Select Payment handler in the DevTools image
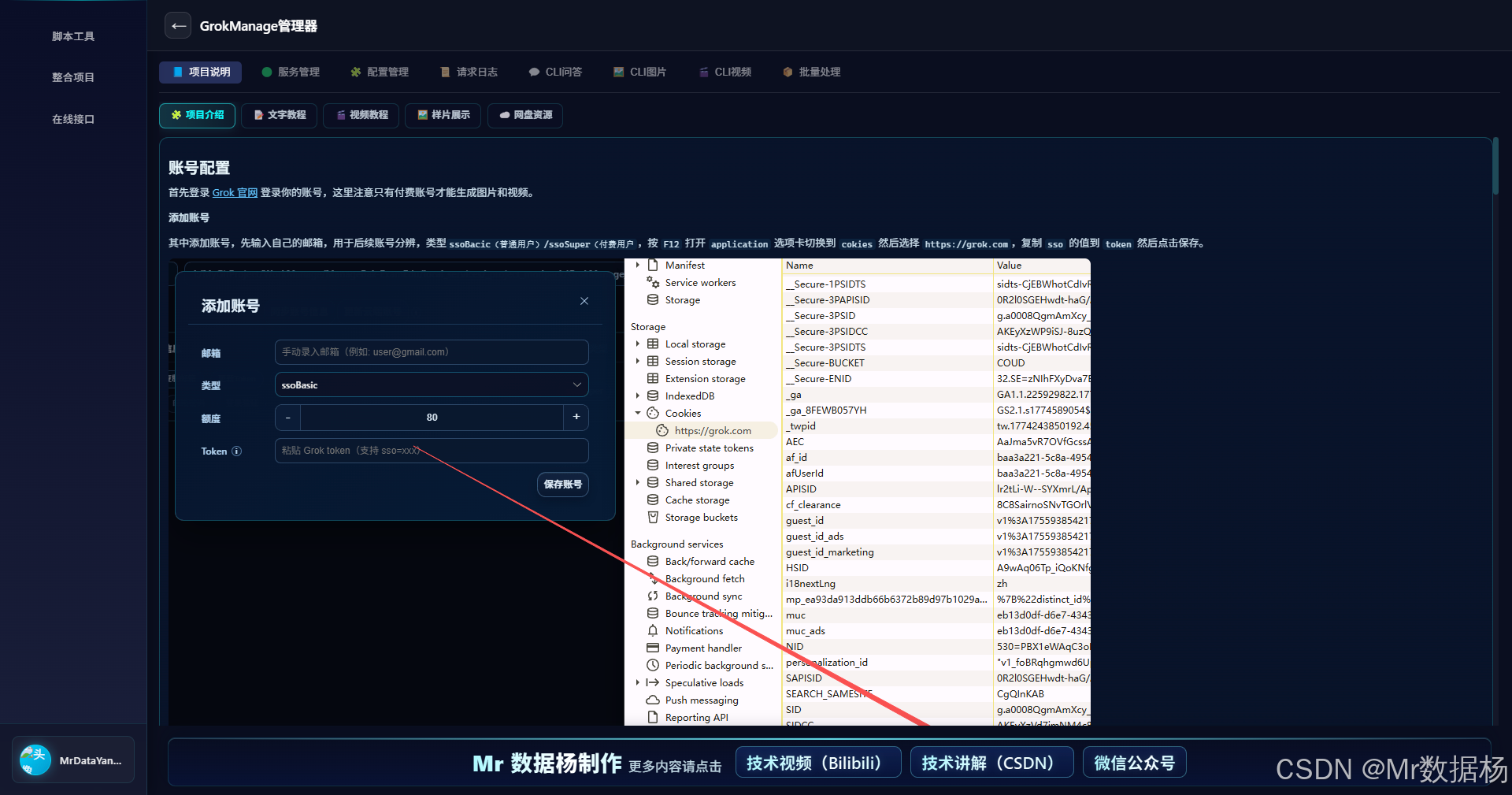Screen dimensions: 1512x795 703,648
